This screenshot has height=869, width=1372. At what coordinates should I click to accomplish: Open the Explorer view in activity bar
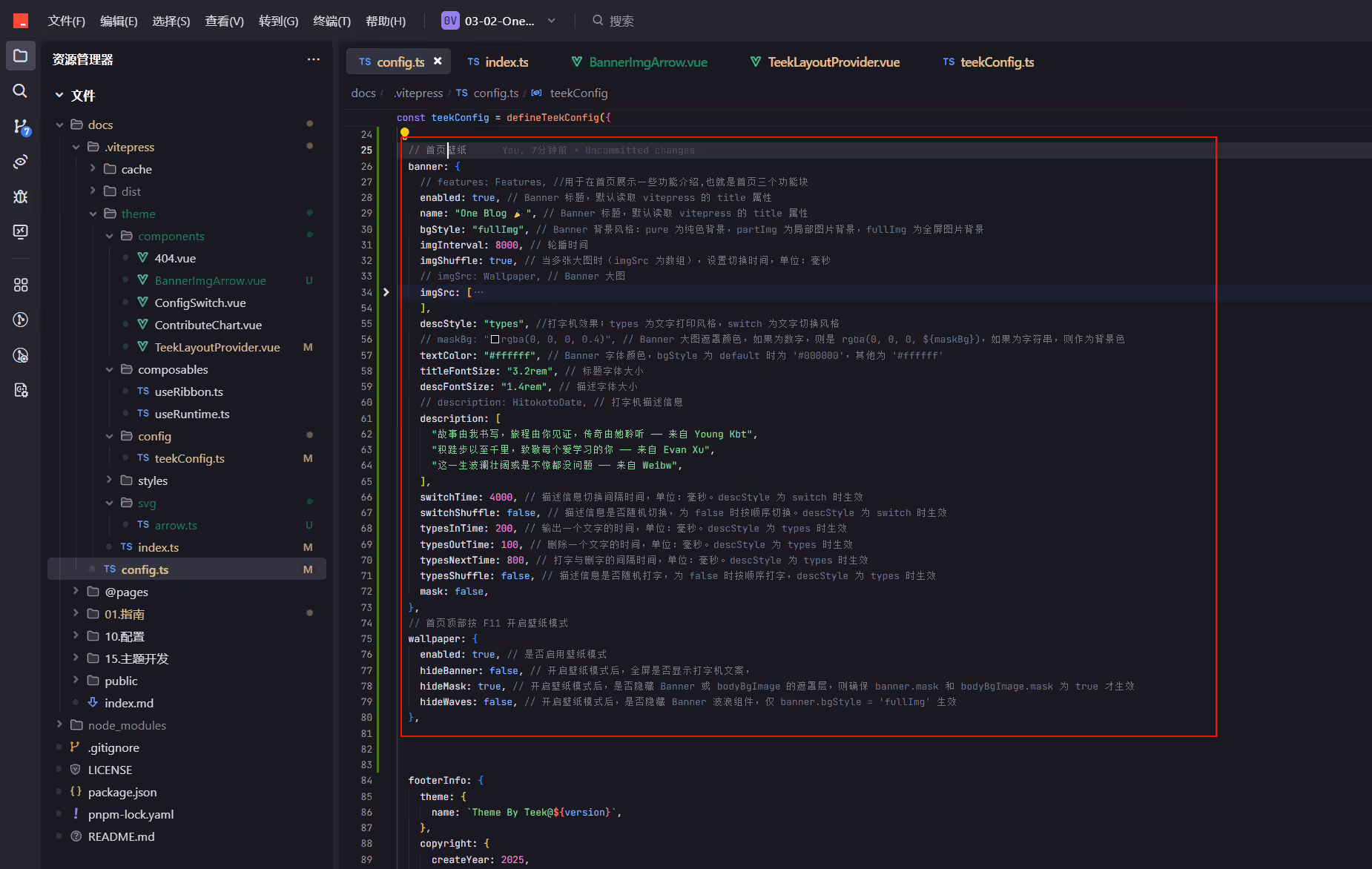tap(21, 56)
